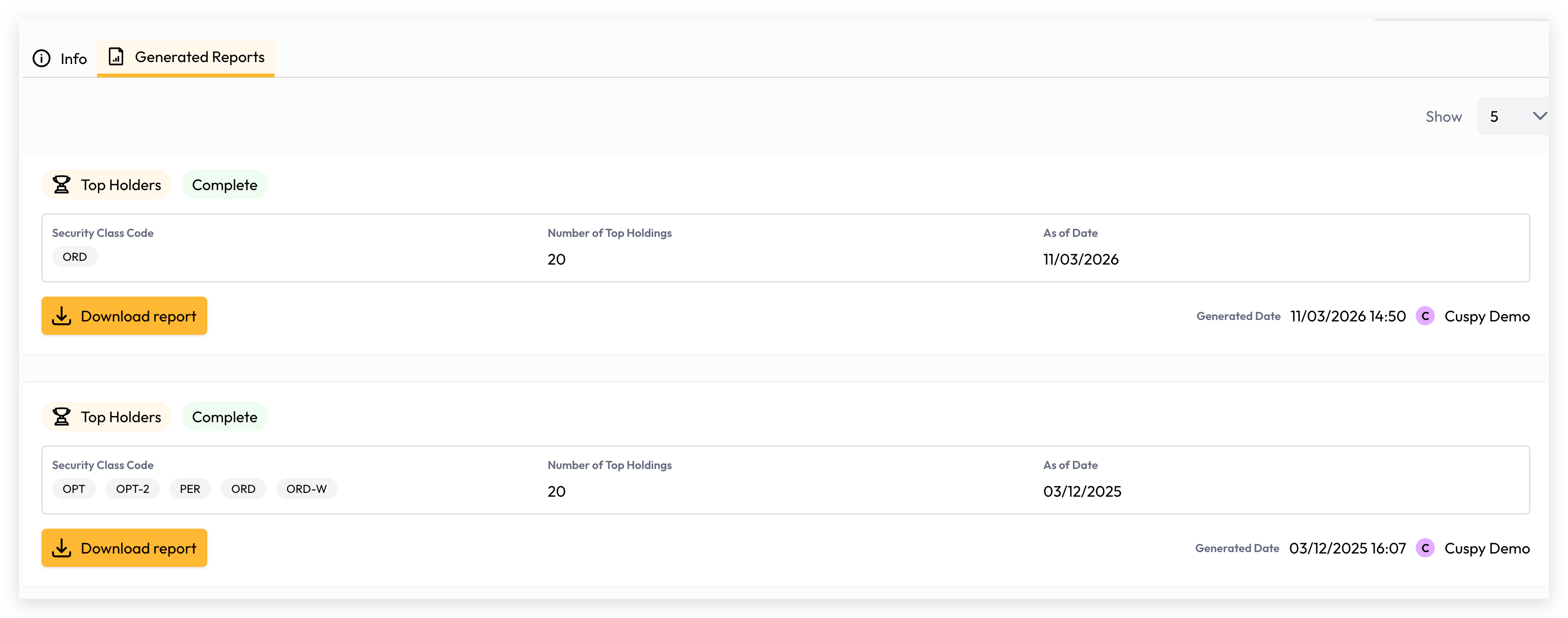This screenshot has width=1568, height=618.
Task: Click the PER security class chip
Action: coord(190,489)
